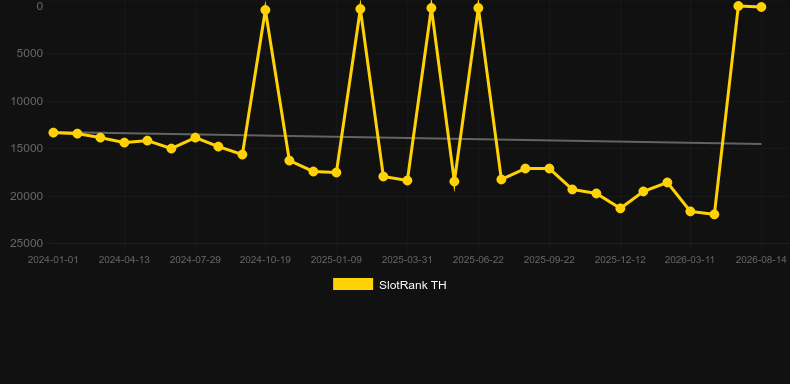Click the x-axis label 2024-04-13

tap(124, 260)
